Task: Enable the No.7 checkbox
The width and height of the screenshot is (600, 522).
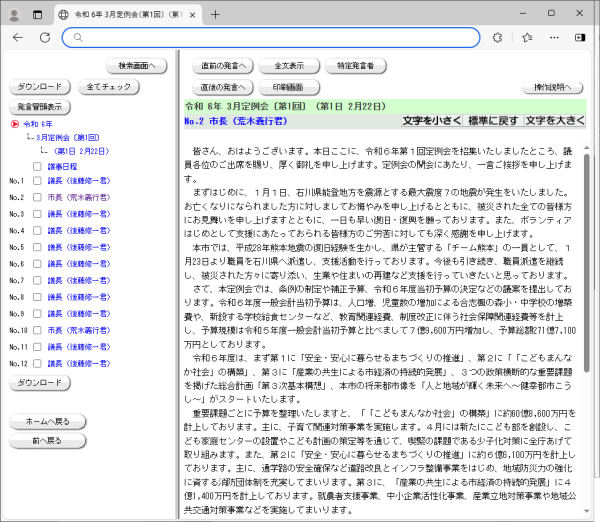Action: (x=37, y=281)
